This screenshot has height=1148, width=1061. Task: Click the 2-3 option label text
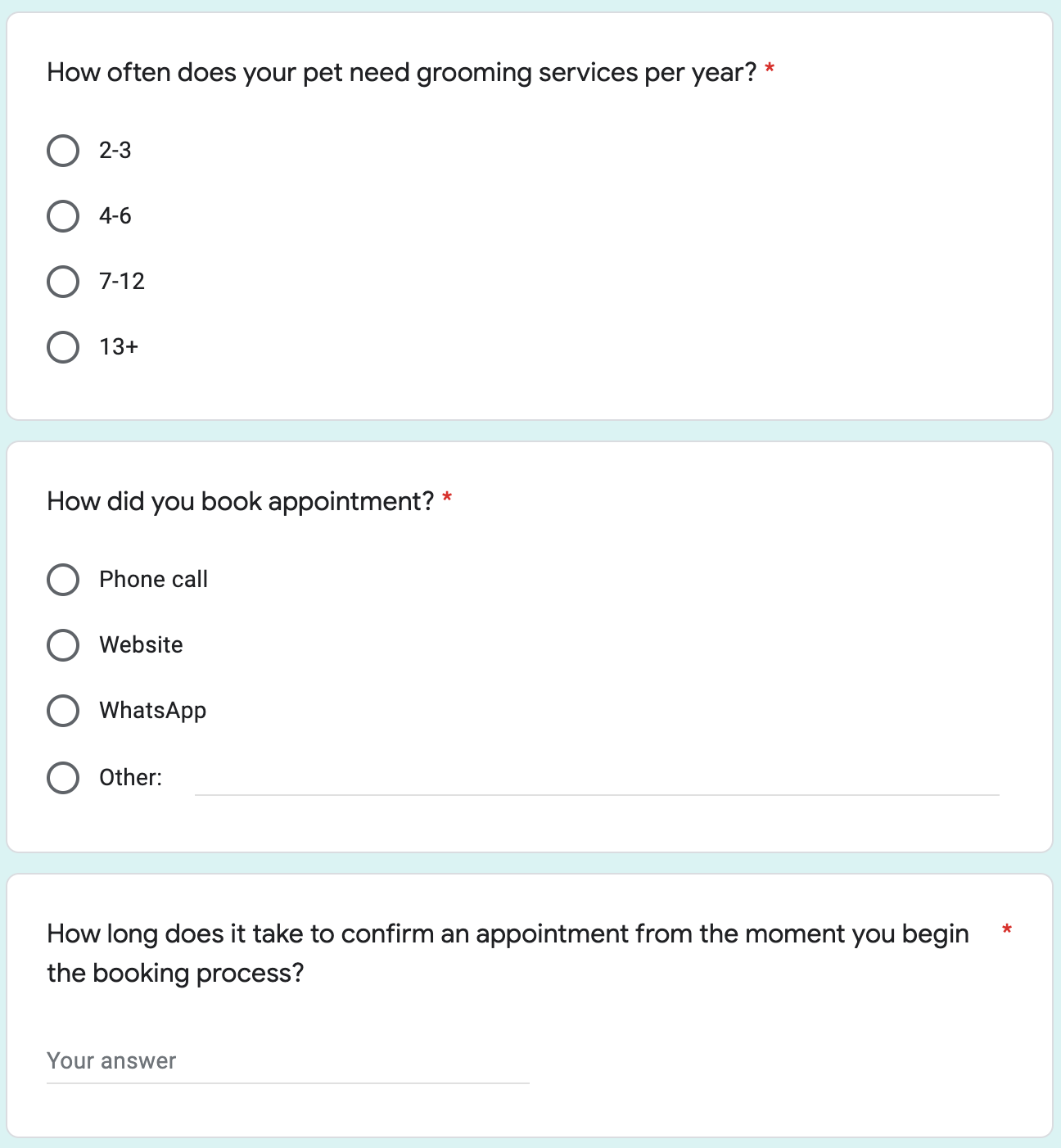click(x=115, y=151)
